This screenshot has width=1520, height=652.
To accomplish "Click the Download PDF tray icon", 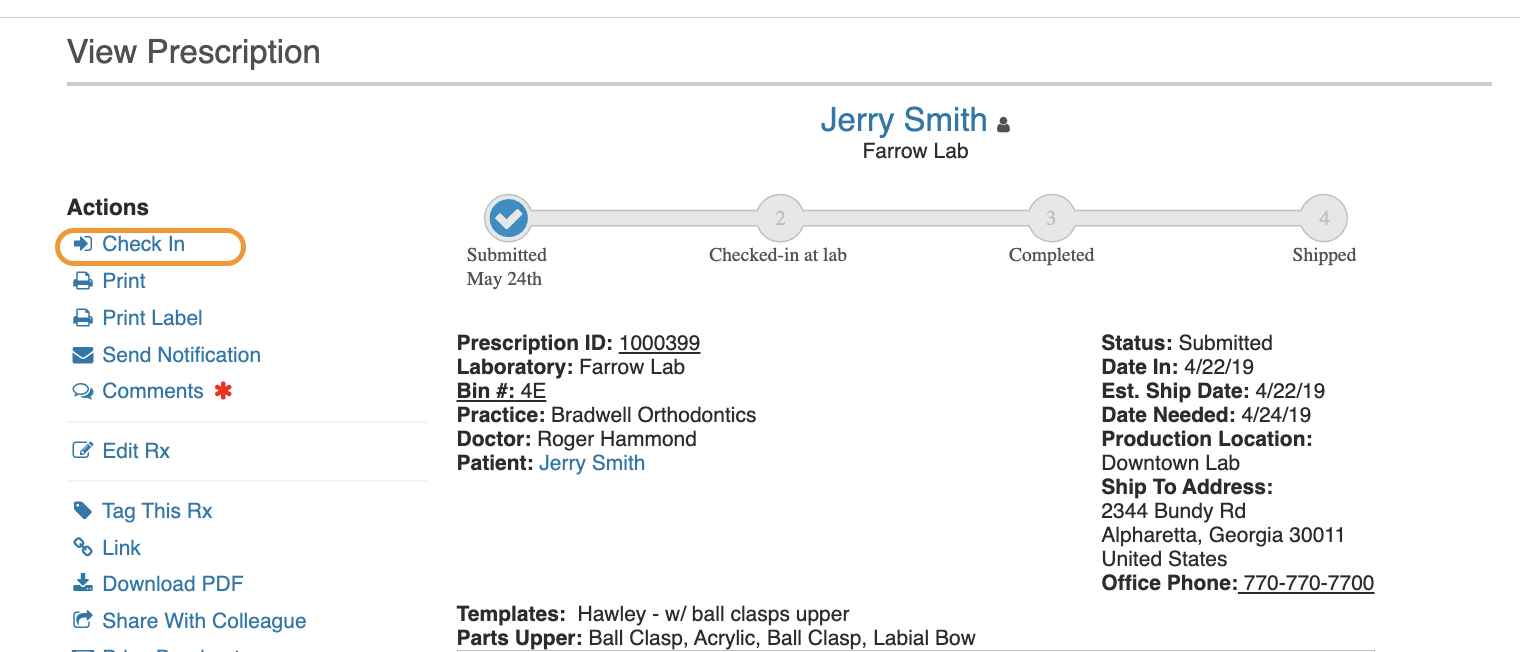I will click(83, 583).
